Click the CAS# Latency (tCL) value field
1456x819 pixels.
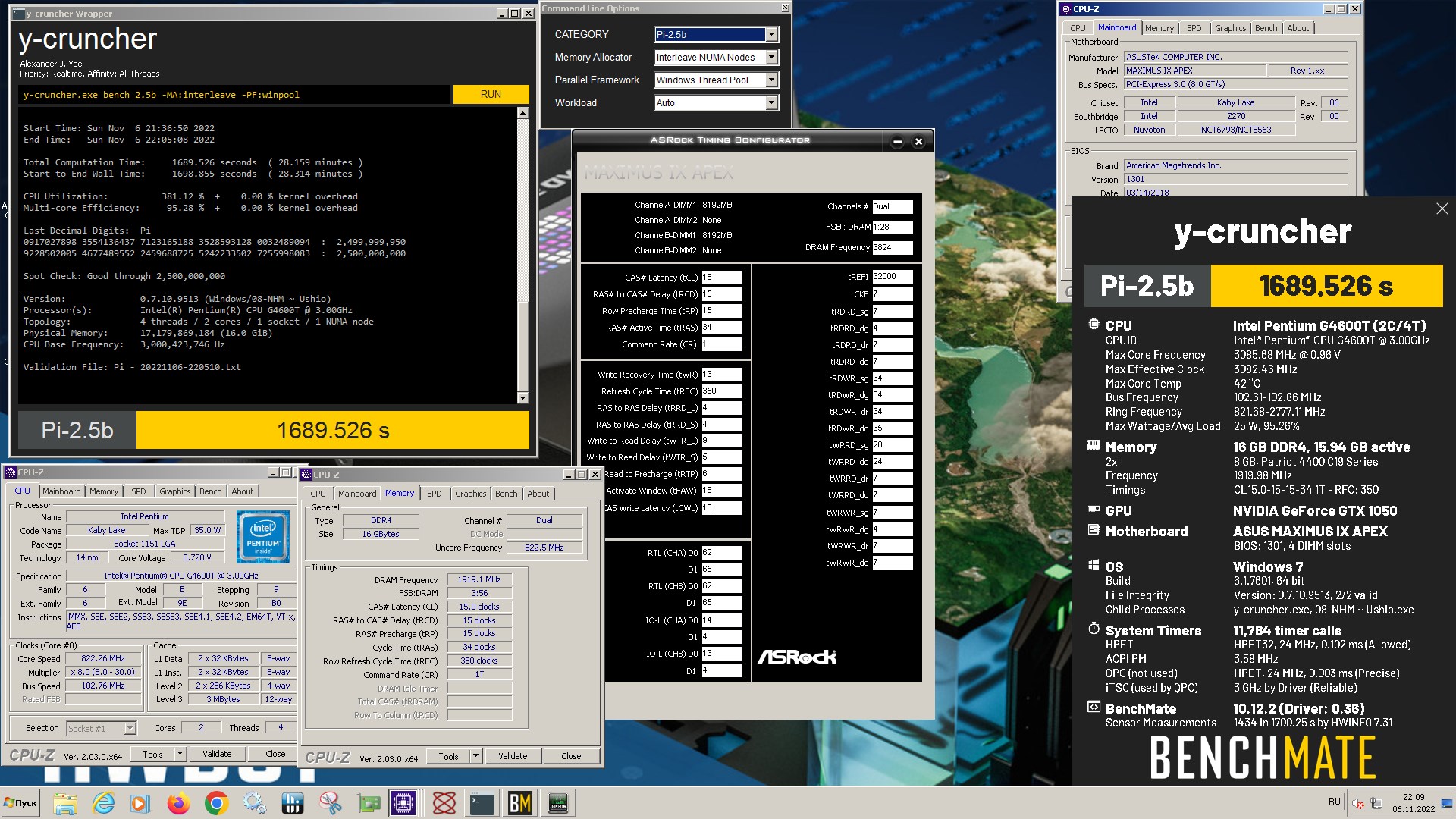tap(721, 278)
